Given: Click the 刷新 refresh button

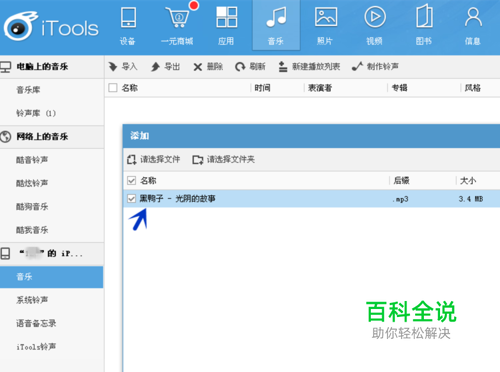Looking at the screenshot, I should [250, 67].
